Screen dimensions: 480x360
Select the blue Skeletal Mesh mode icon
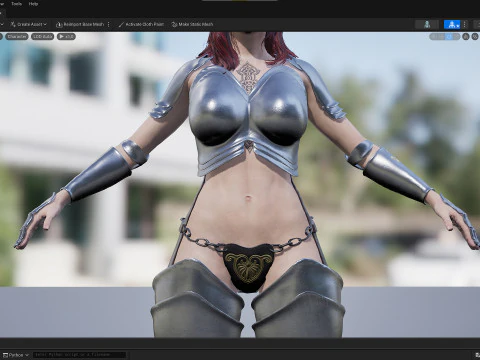point(452,25)
